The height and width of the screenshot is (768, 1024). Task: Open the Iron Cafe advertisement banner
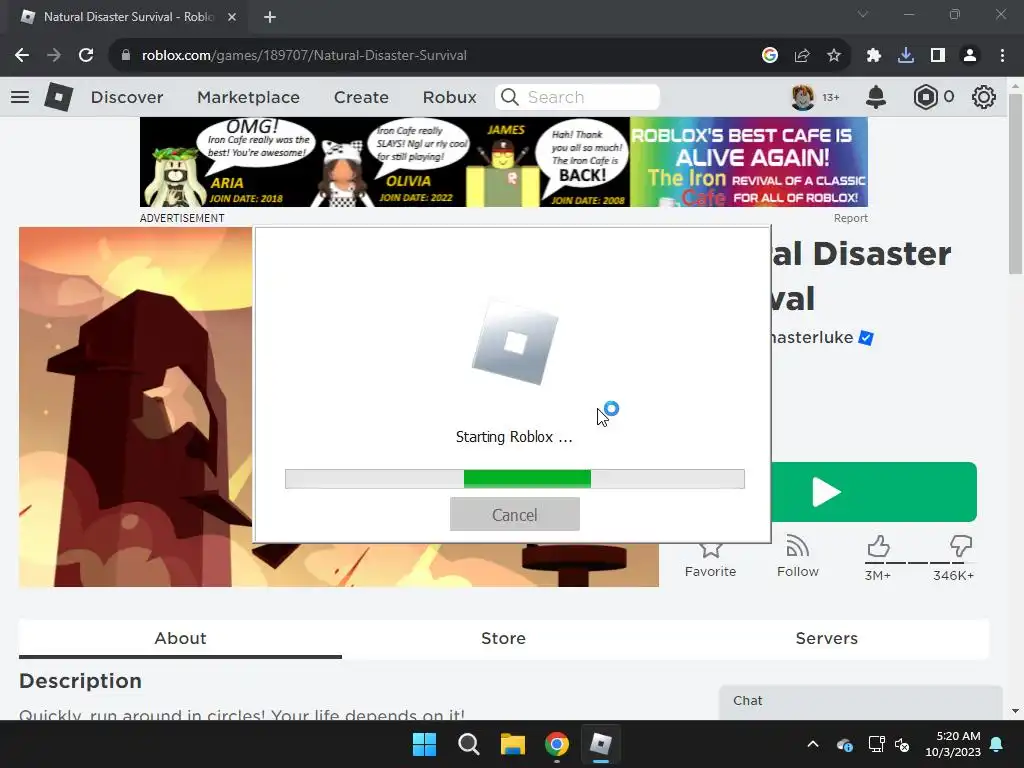(504, 162)
